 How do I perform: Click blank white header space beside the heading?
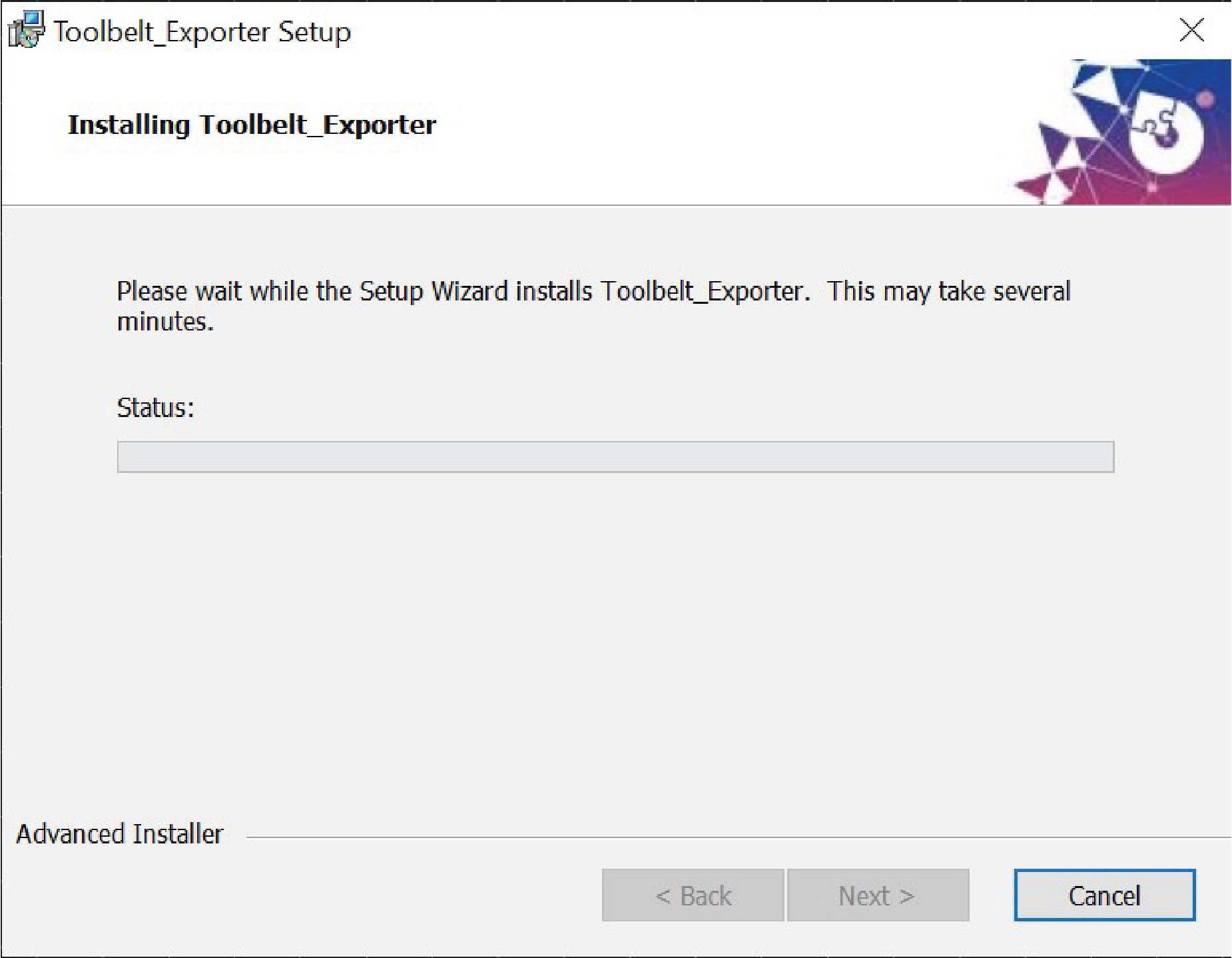pyautogui.click(x=699, y=127)
